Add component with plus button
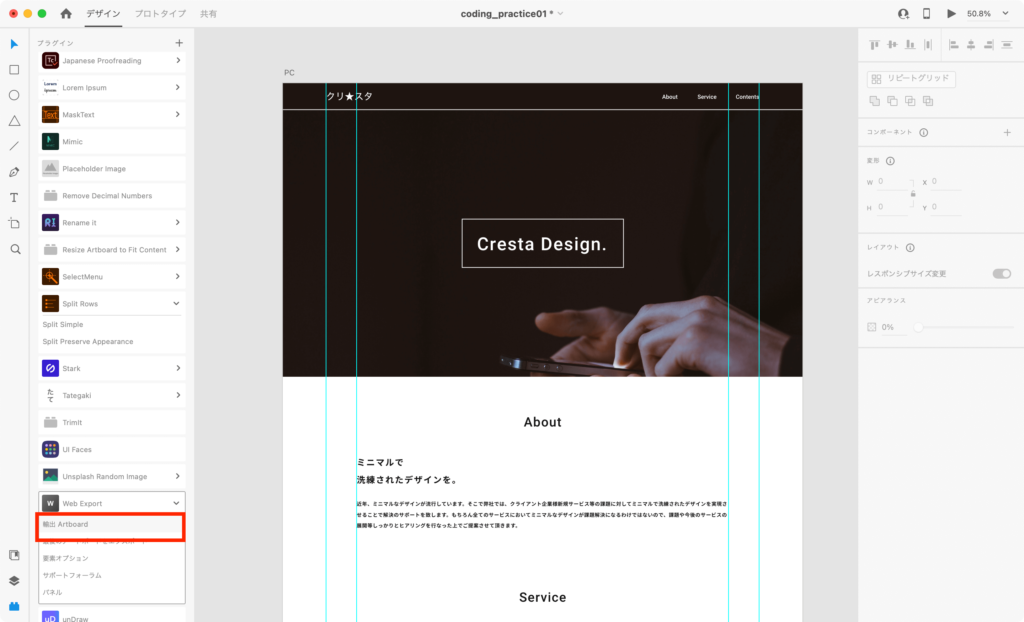 point(1007,133)
